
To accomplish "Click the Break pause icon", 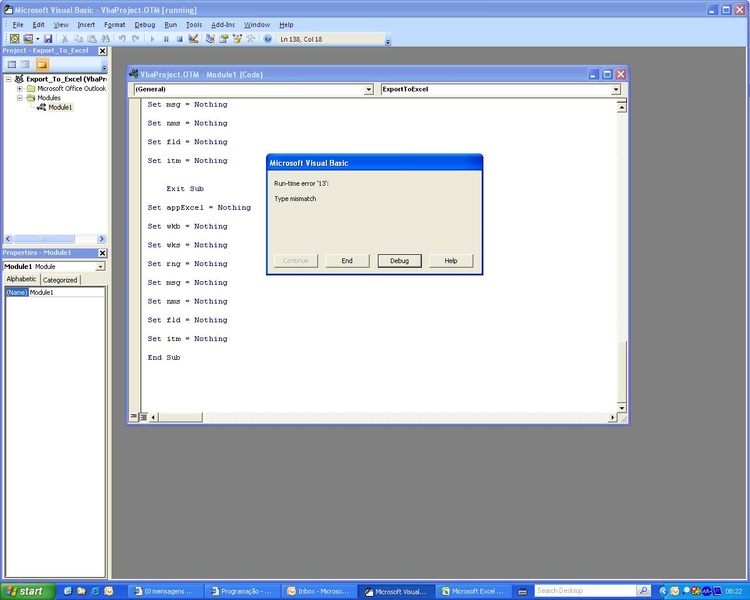I will 166,39.
